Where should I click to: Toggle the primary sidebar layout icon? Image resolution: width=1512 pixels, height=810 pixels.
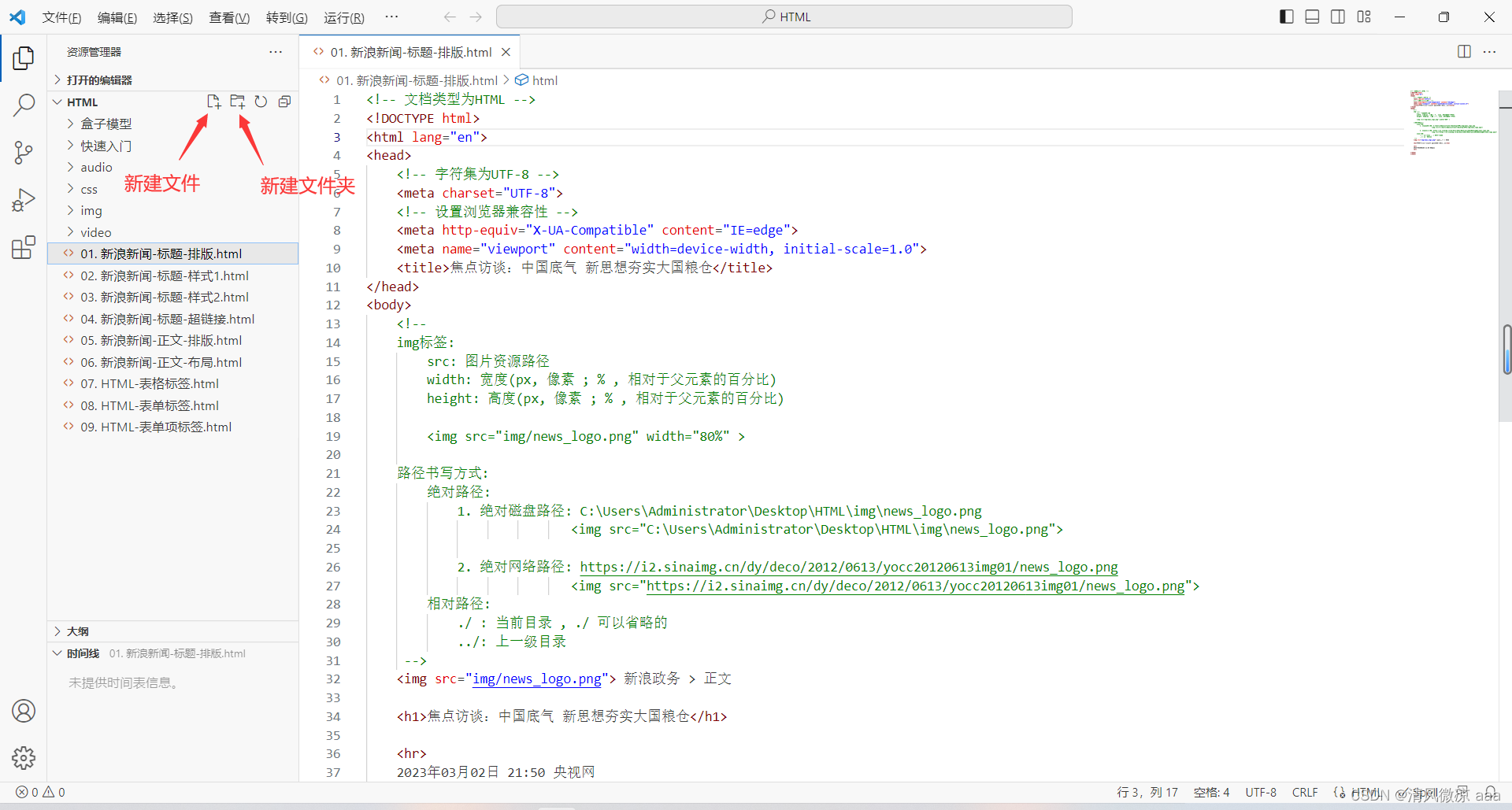1287,17
